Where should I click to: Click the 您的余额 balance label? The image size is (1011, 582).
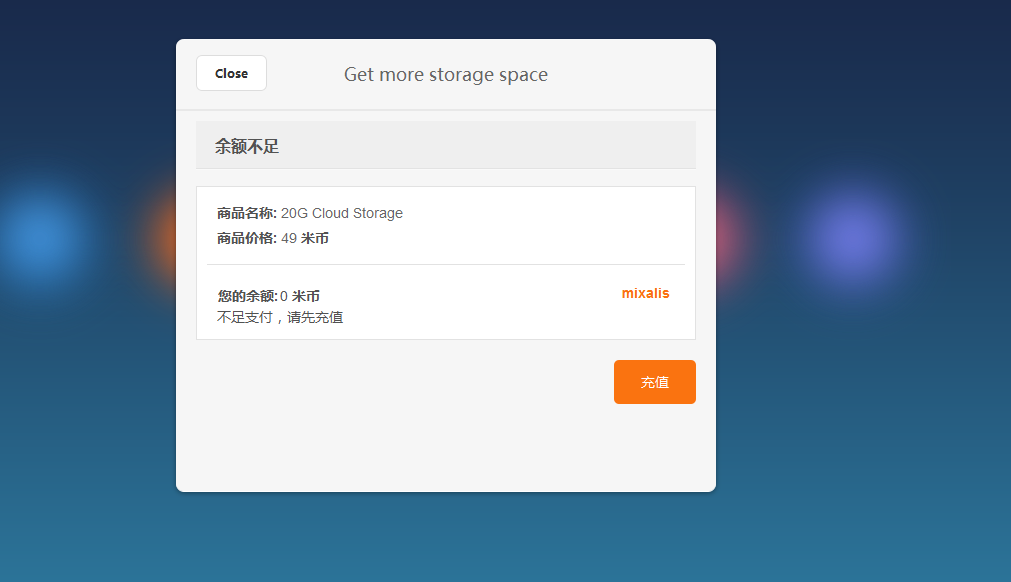point(247,296)
